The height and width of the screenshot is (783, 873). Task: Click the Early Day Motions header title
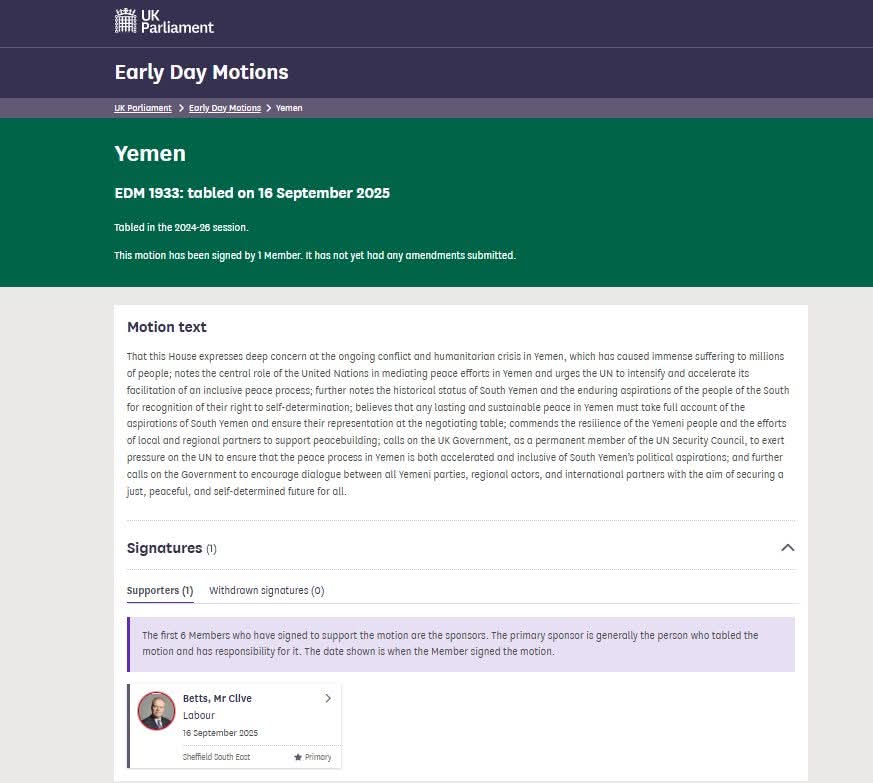[x=201, y=72]
